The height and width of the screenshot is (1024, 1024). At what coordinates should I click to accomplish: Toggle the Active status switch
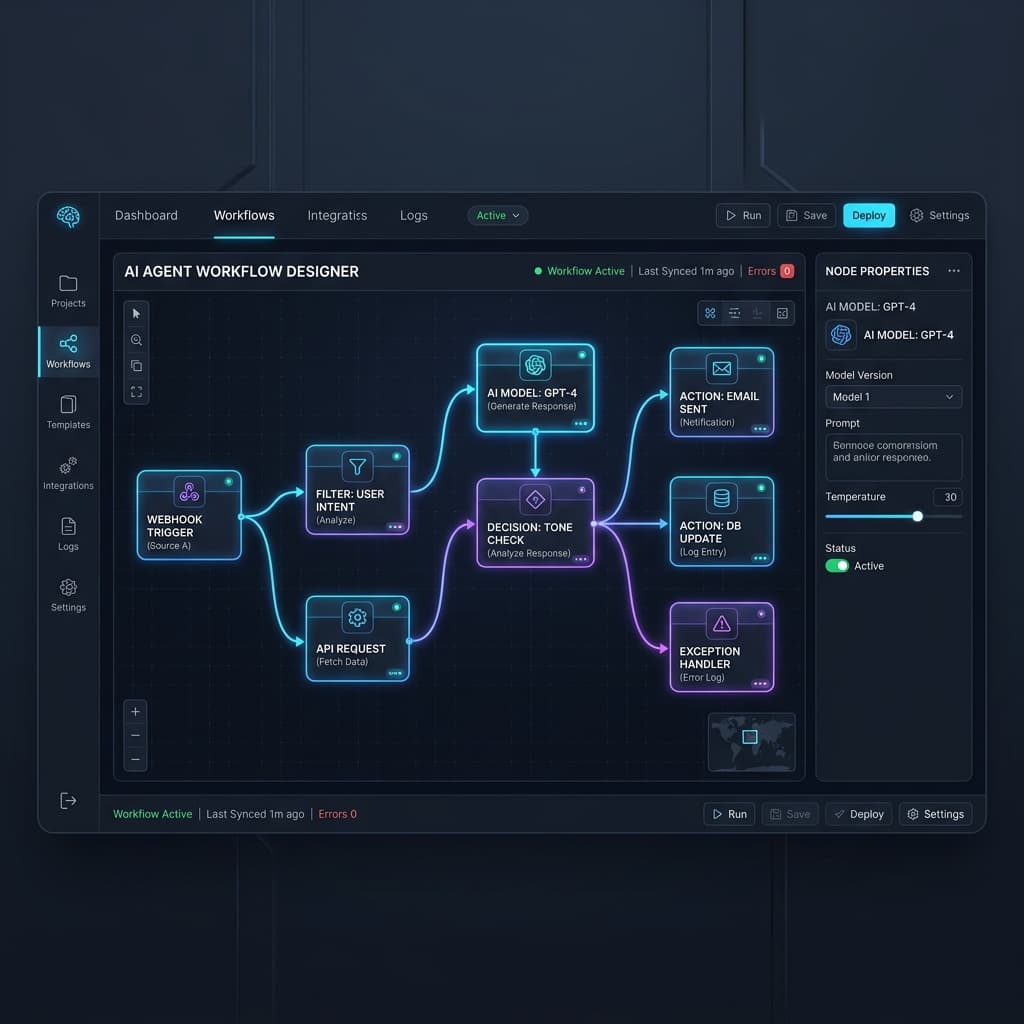click(x=837, y=566)
